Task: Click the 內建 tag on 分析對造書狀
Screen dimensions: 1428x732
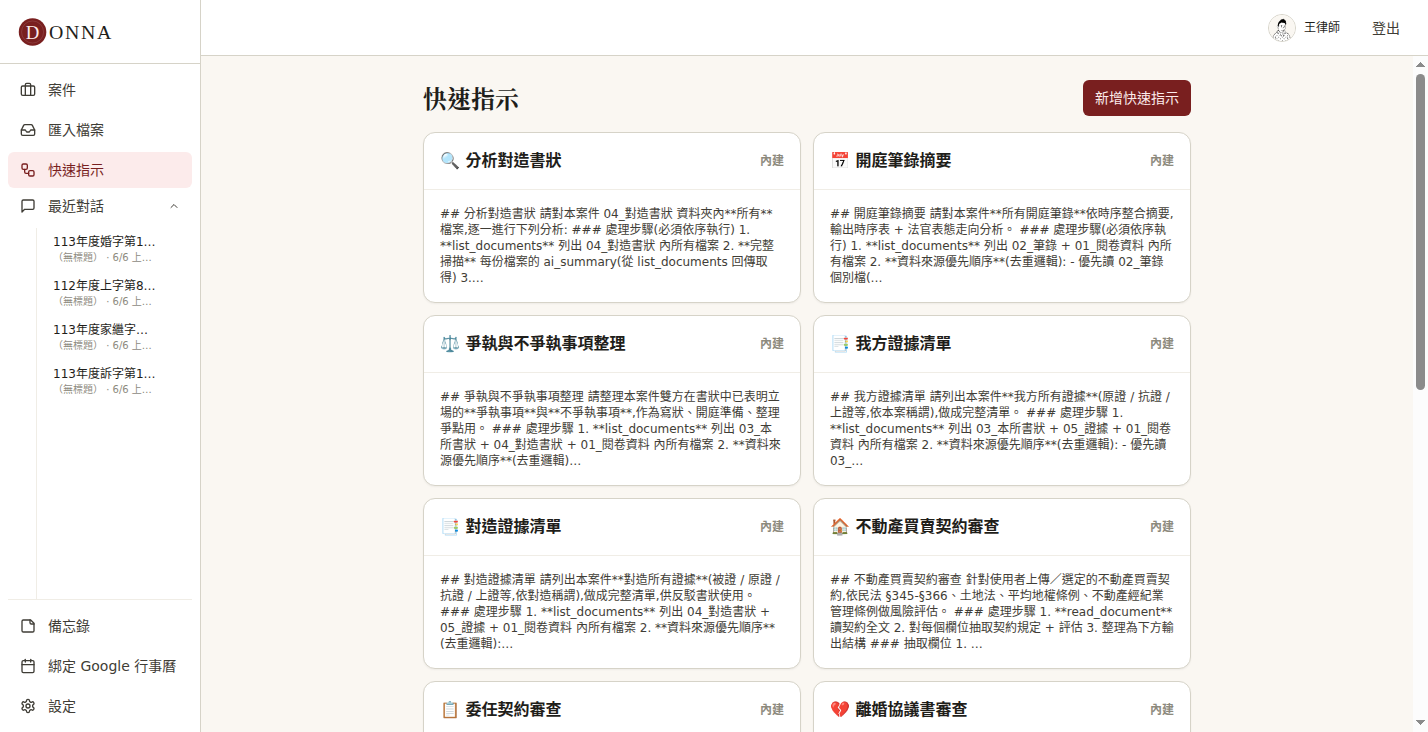Action: (772, 161)
